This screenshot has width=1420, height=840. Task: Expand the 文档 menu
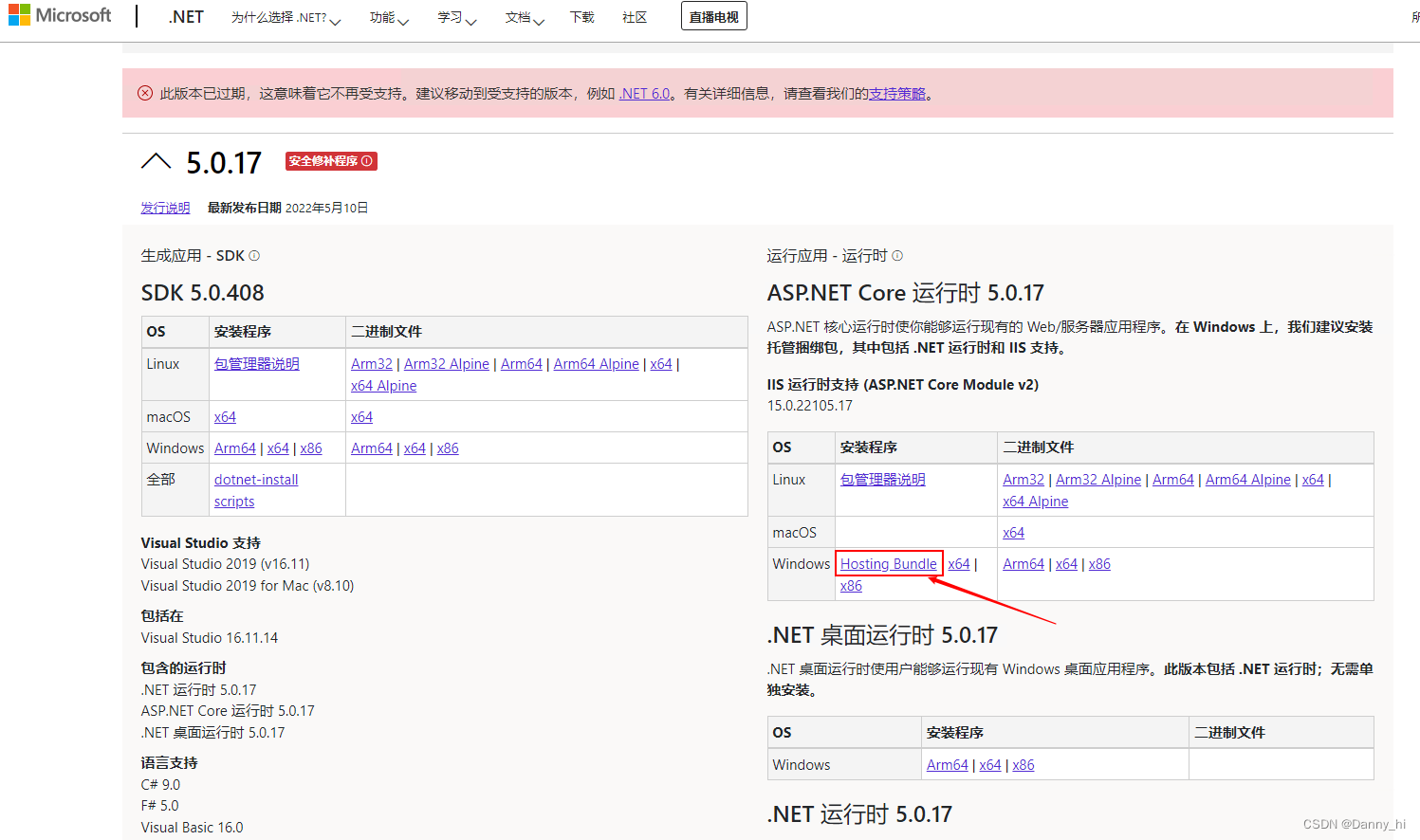525,17
